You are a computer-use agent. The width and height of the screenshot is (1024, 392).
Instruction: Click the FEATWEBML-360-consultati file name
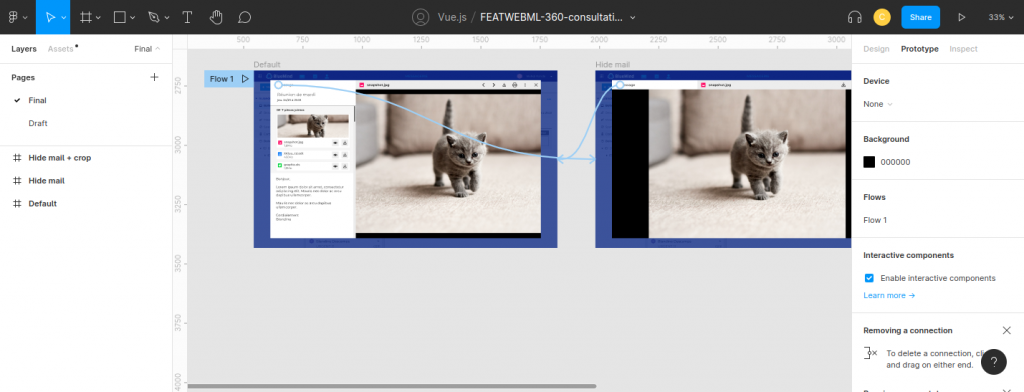(552, 17)
